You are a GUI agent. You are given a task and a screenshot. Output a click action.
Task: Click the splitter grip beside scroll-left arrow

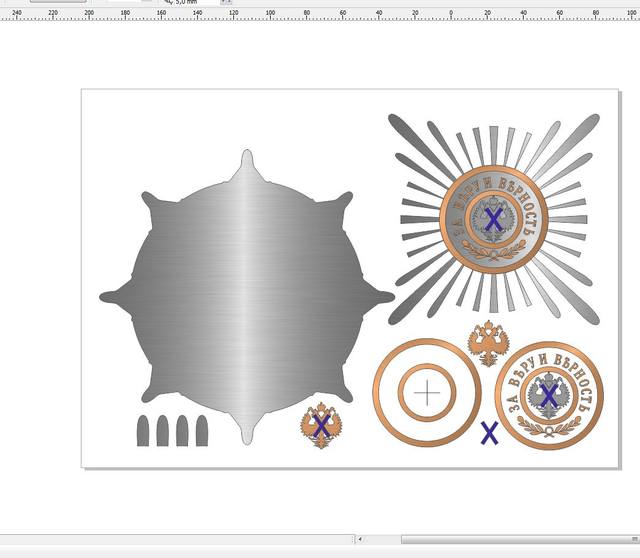coord(354,540)
